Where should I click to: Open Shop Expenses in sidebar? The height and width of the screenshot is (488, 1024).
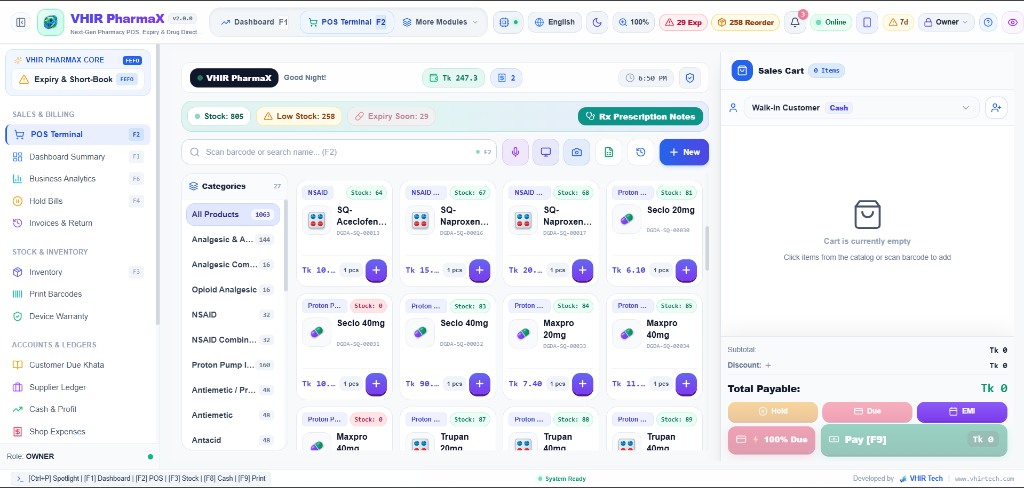78,432
